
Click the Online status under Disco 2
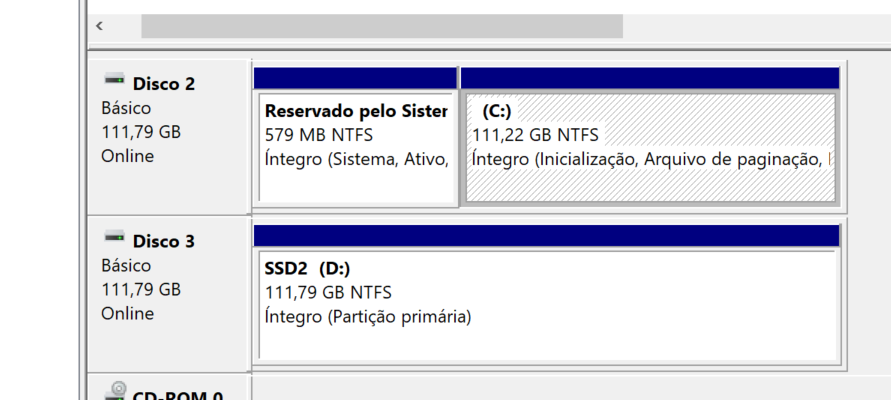tap(127, 156)
